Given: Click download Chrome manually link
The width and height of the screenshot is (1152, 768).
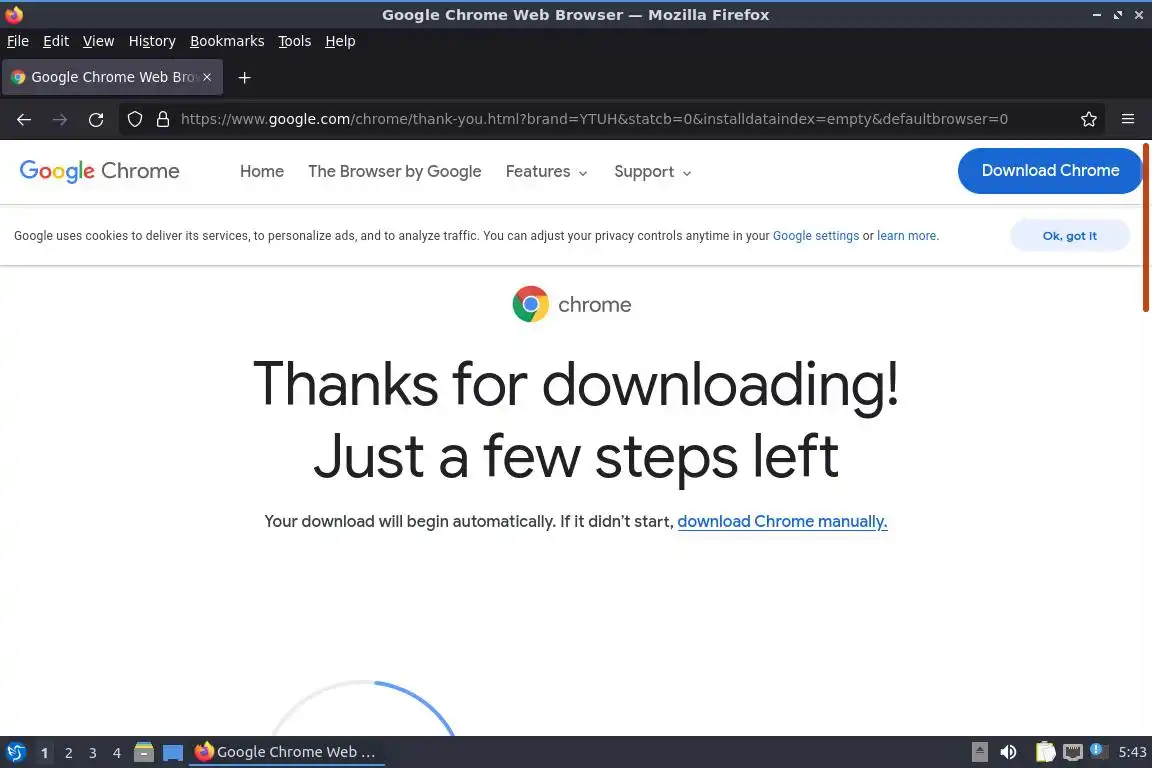Looking at the screenshot, I should 782,521.
